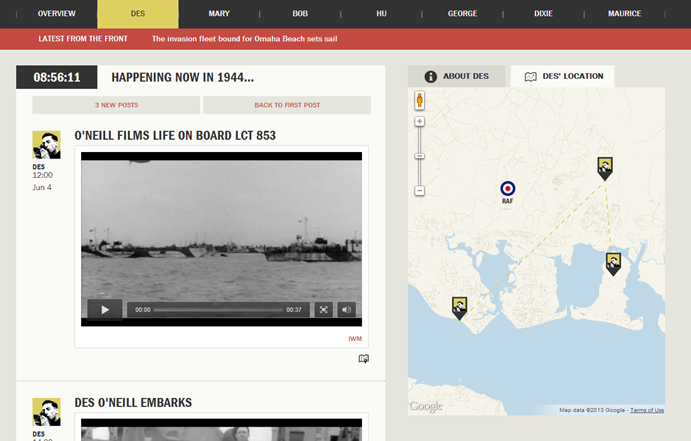
Task: Select the northernmost Des map marker
Action: (605, 169)
